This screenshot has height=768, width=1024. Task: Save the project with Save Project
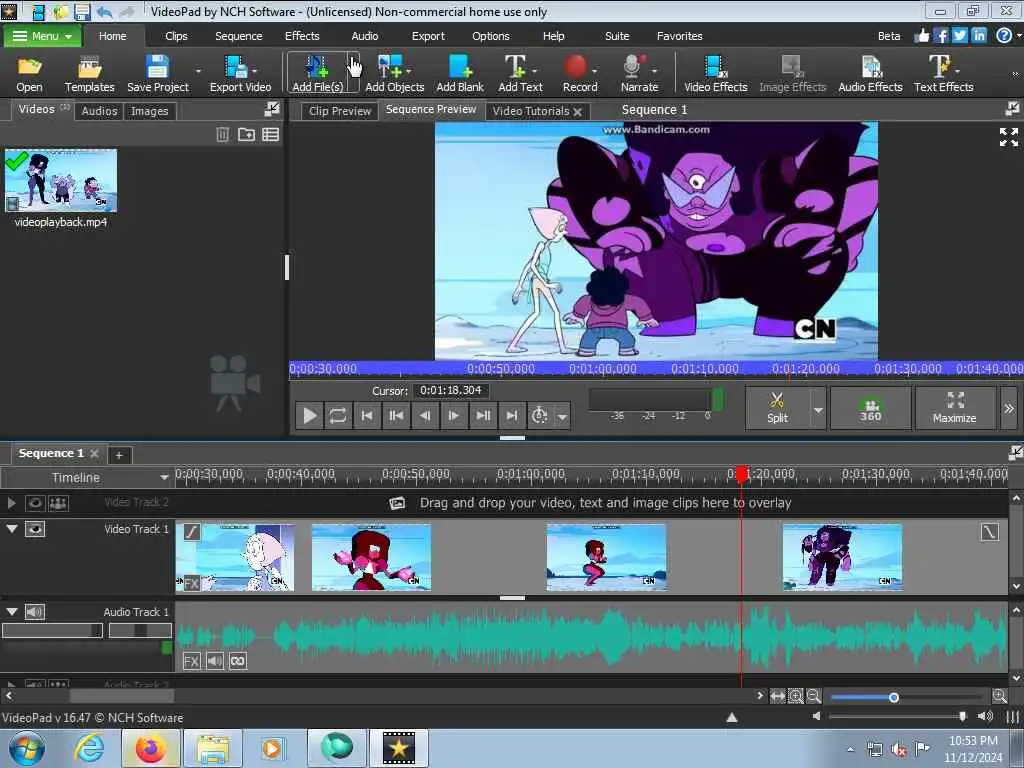(157, 73)
